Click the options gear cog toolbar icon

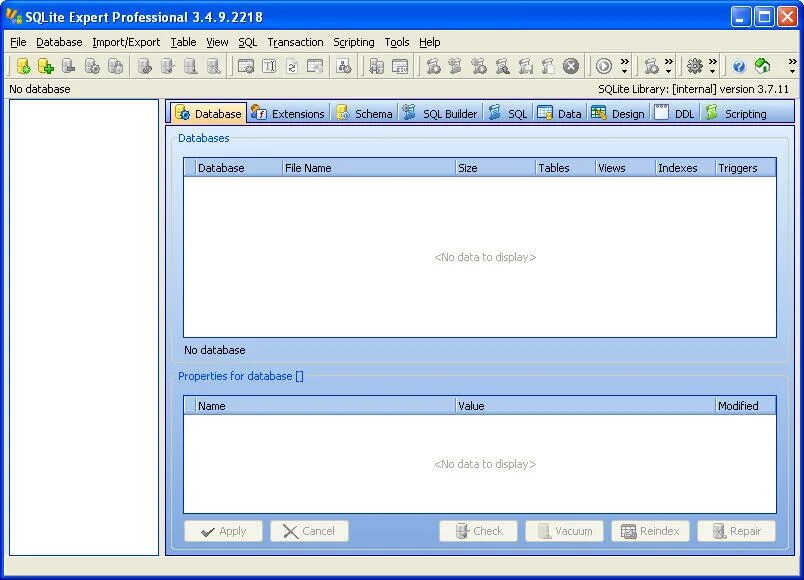(695, 66)
